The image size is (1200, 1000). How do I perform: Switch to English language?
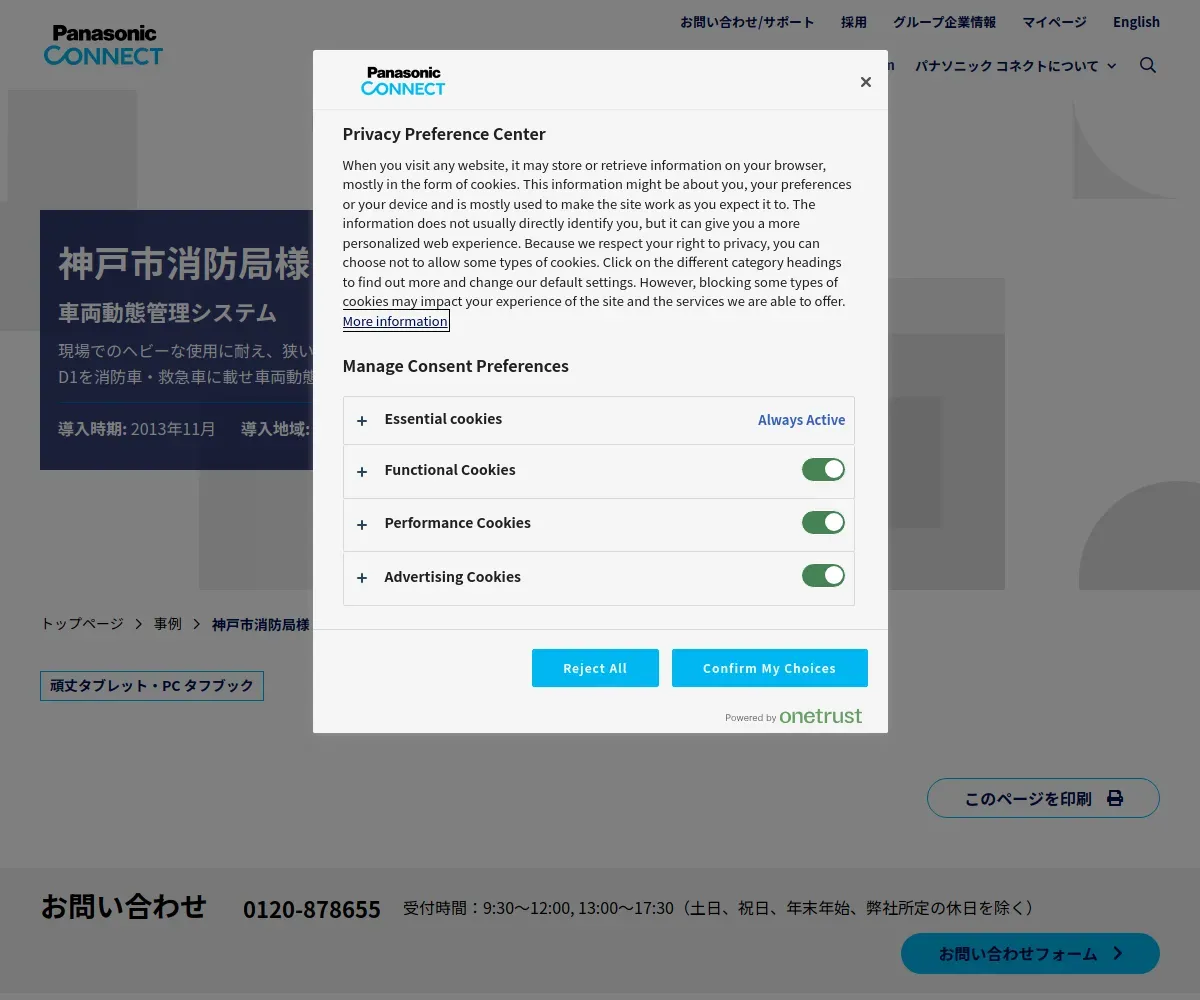click(1136, 22)
